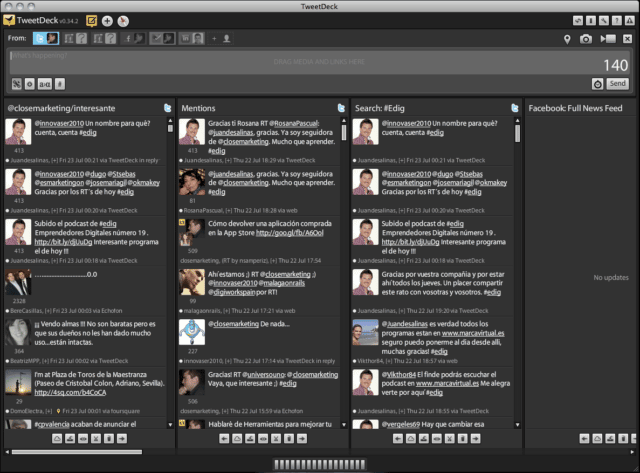This screenshot has height=473, width=640.
Task: Click the shorten links icon below compose box
Action: coord(16,84)
